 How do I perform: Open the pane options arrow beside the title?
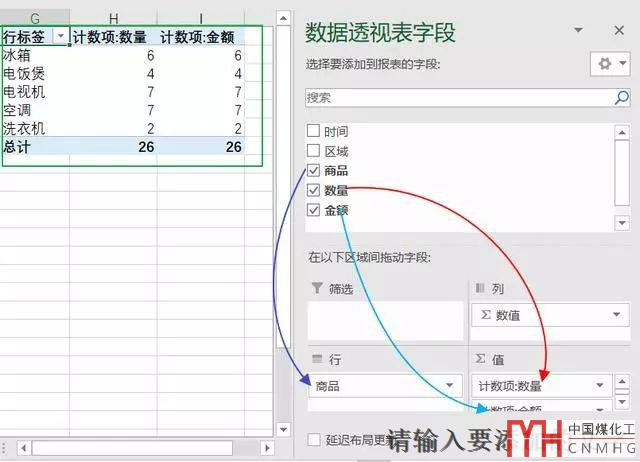tap(578, 30)
